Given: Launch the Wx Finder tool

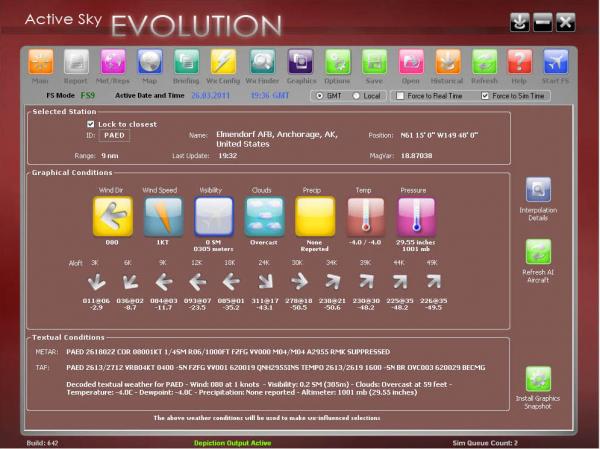Looking at the screenshot, I should (x=262, y=63).
